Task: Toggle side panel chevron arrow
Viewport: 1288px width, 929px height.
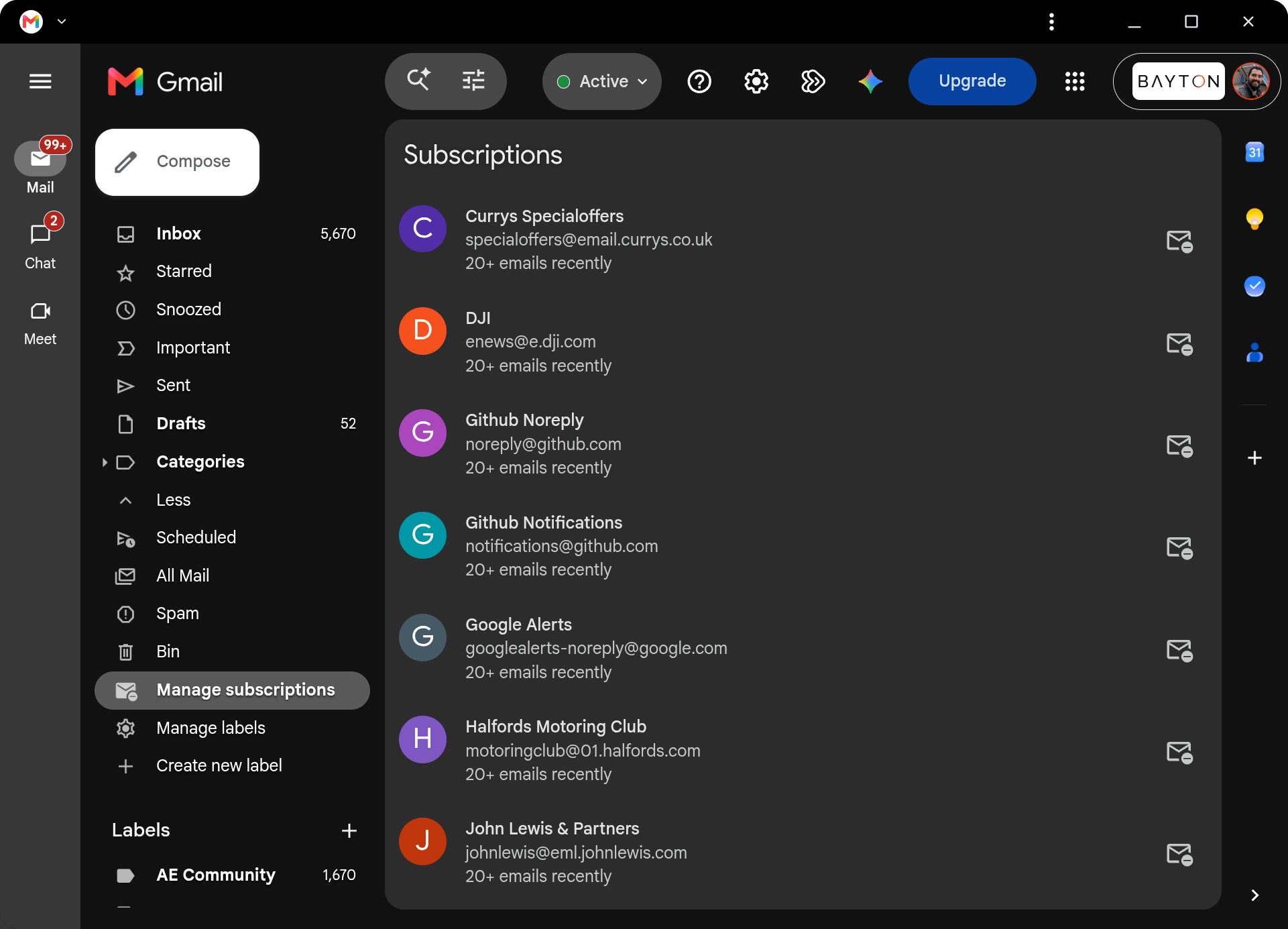Action: [1254, 895]
